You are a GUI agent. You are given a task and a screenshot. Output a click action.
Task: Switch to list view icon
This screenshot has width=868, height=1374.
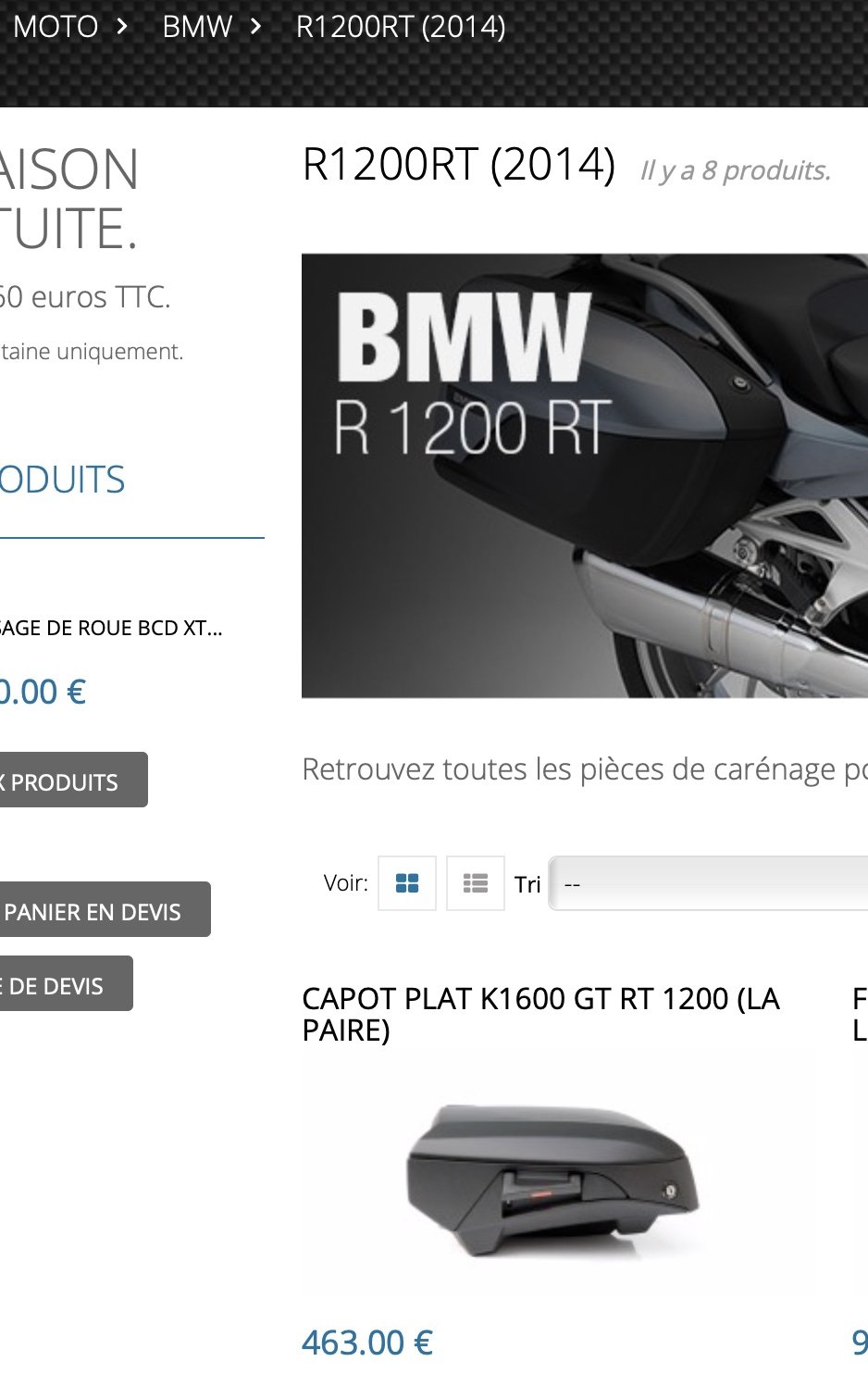coord(476,883)
